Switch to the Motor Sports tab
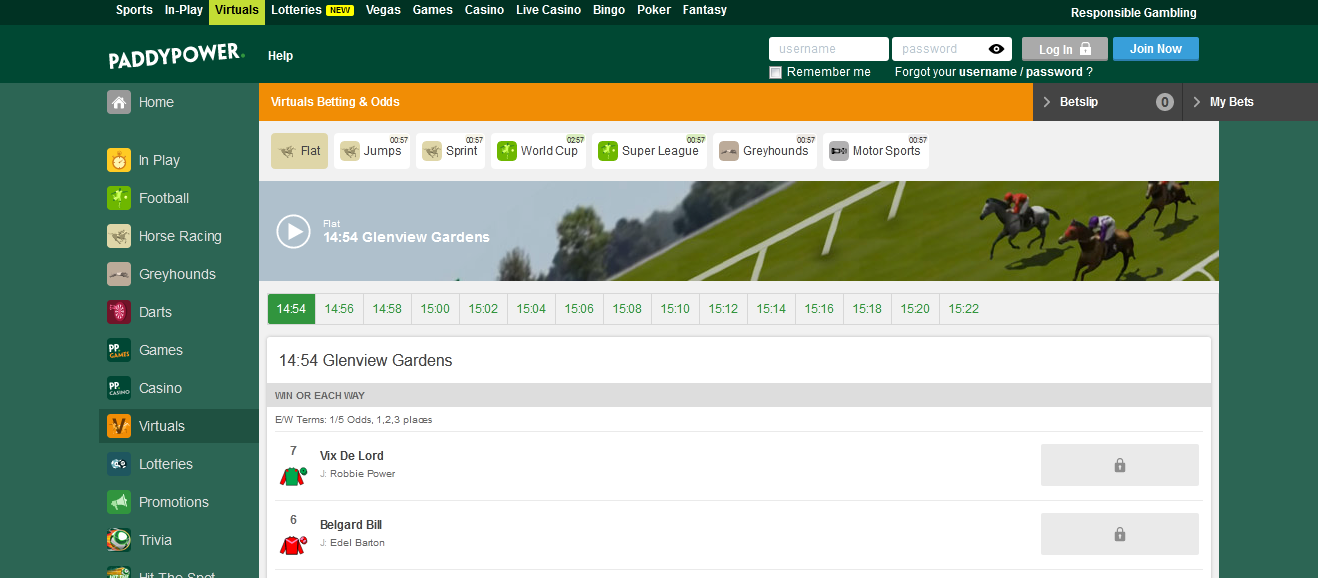The height and width of the screenshot is (578, 1318). [x=876, y=151]
